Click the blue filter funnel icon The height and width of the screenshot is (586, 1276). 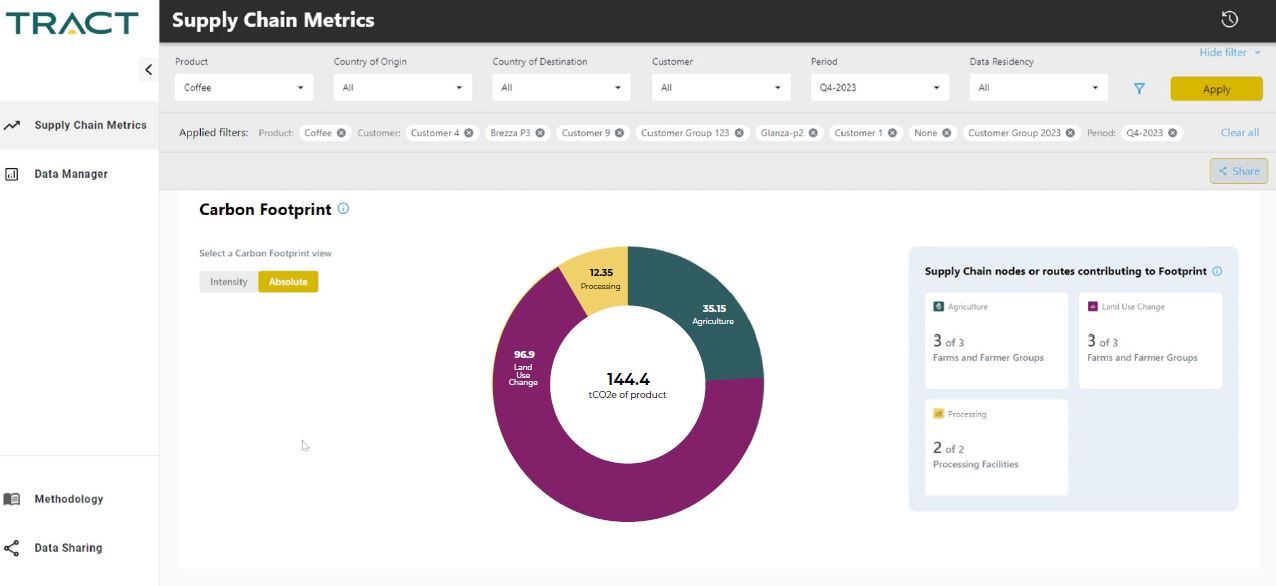pyautogui.click(x=1139, y=88)
